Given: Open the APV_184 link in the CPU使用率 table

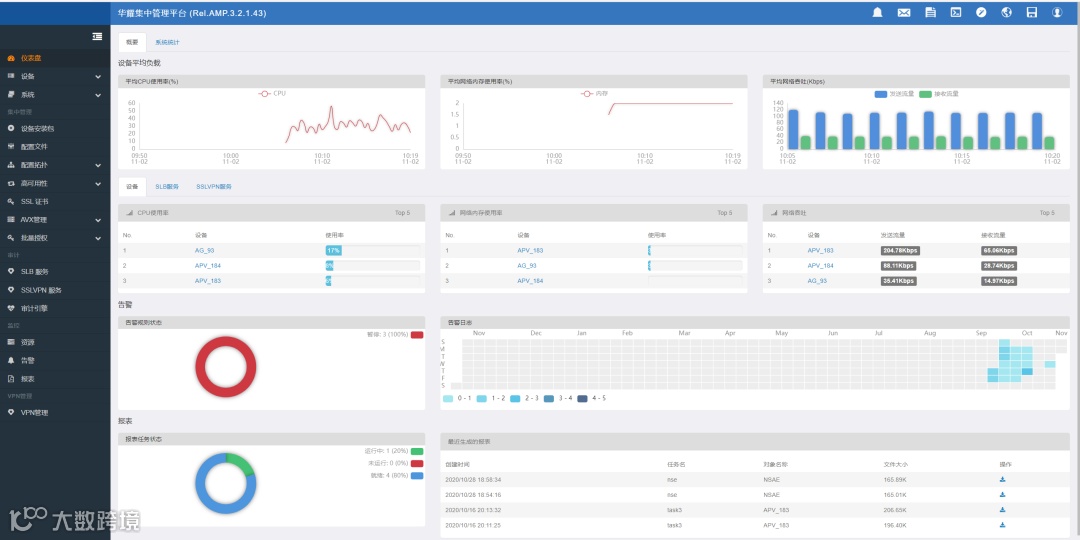Looking at the screenshot, I should point(208,265).
